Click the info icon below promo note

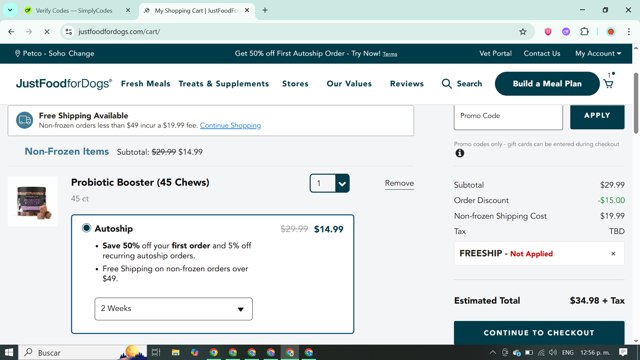pyautogui.click(x=460, y=153)
